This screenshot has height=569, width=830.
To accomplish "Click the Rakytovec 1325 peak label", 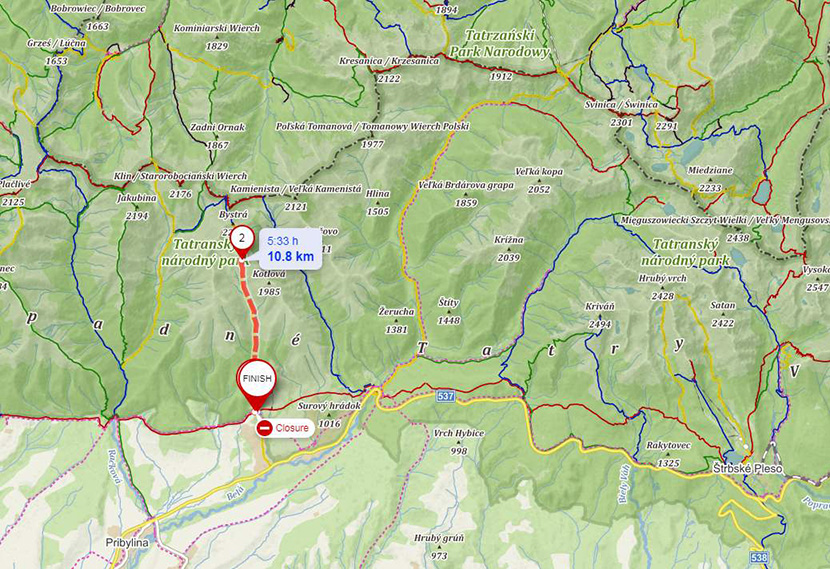I will click(x=668, y=454).
